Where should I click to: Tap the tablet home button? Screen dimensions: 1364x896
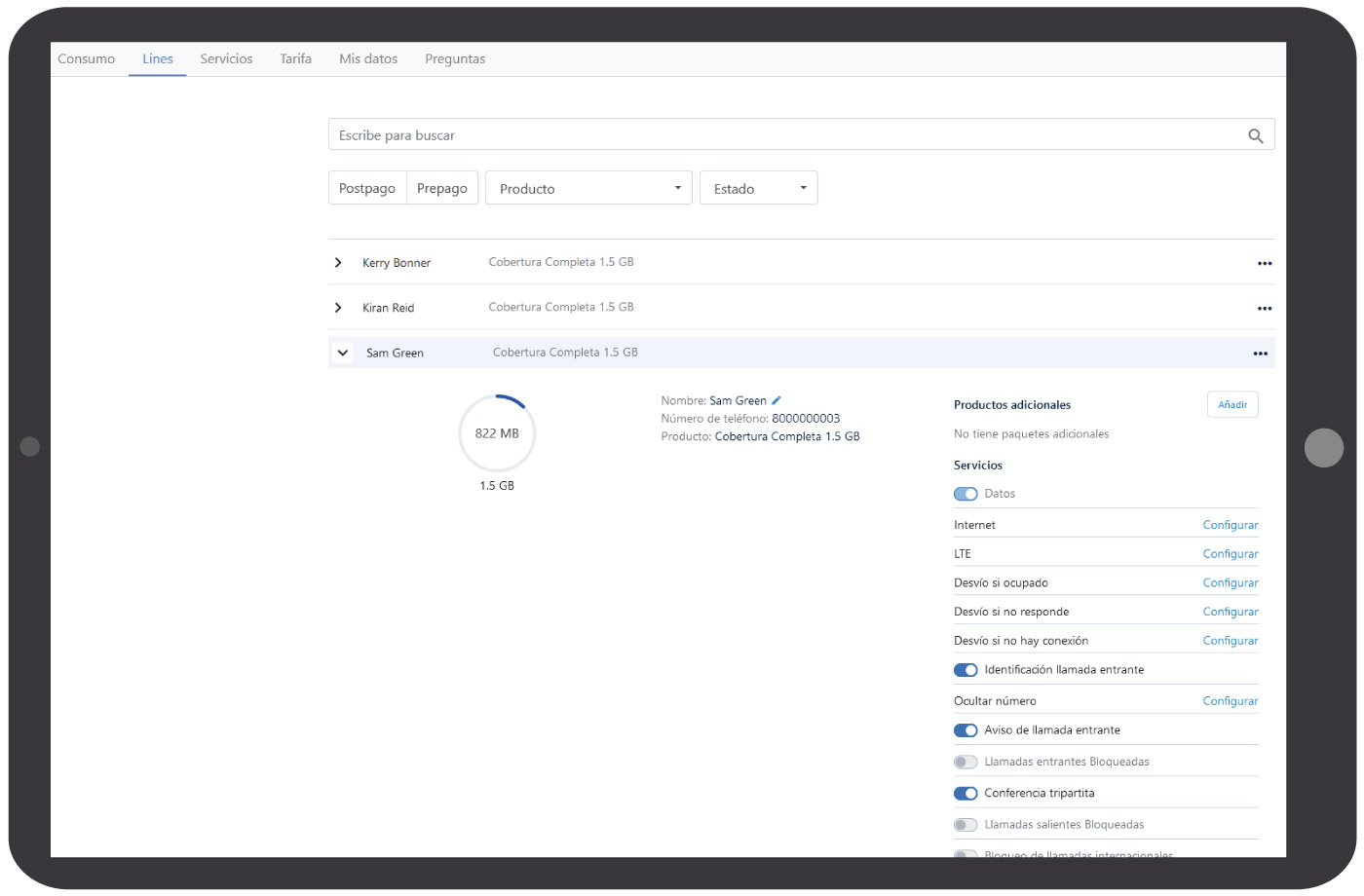click(1324, 448)
